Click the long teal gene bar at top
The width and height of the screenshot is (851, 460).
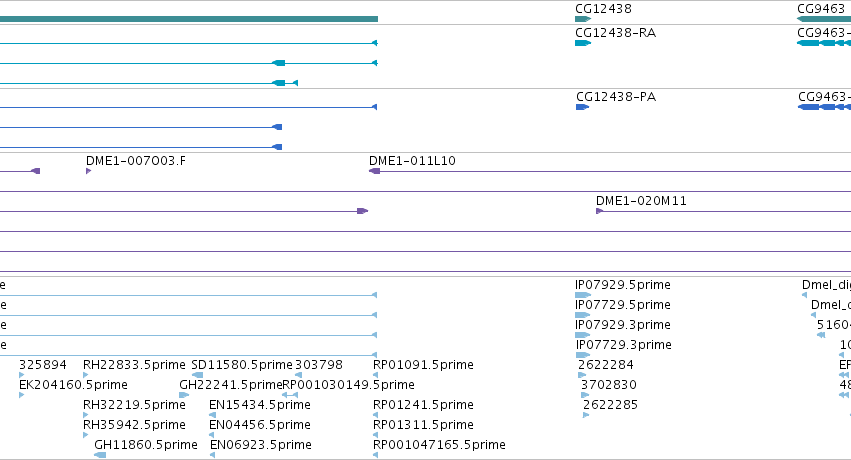(x=189, y=19)
